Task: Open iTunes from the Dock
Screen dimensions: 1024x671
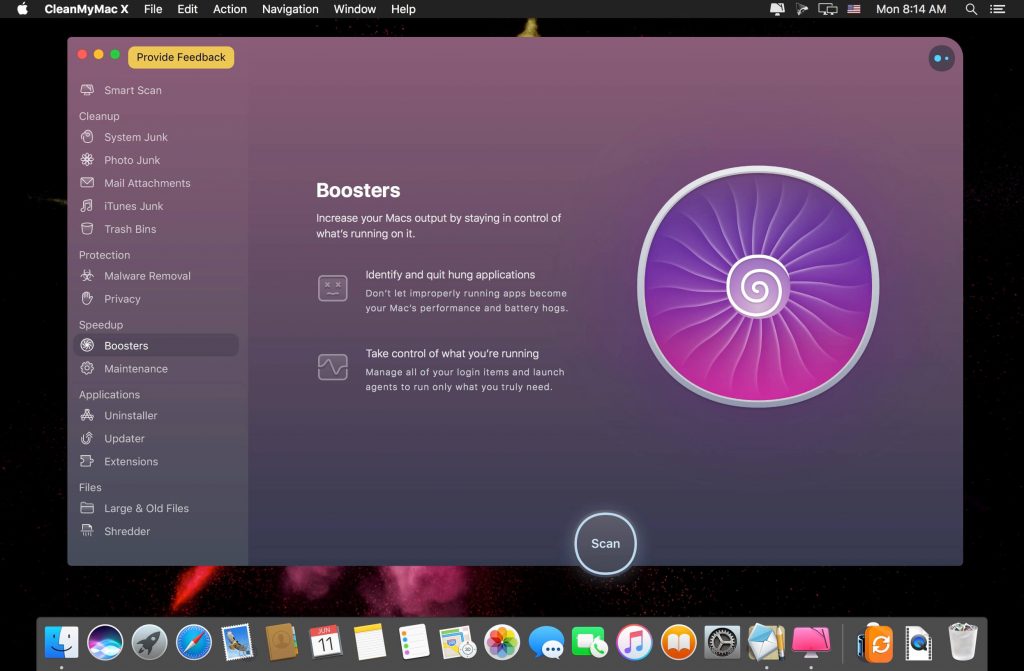Action: pos(634,642)
